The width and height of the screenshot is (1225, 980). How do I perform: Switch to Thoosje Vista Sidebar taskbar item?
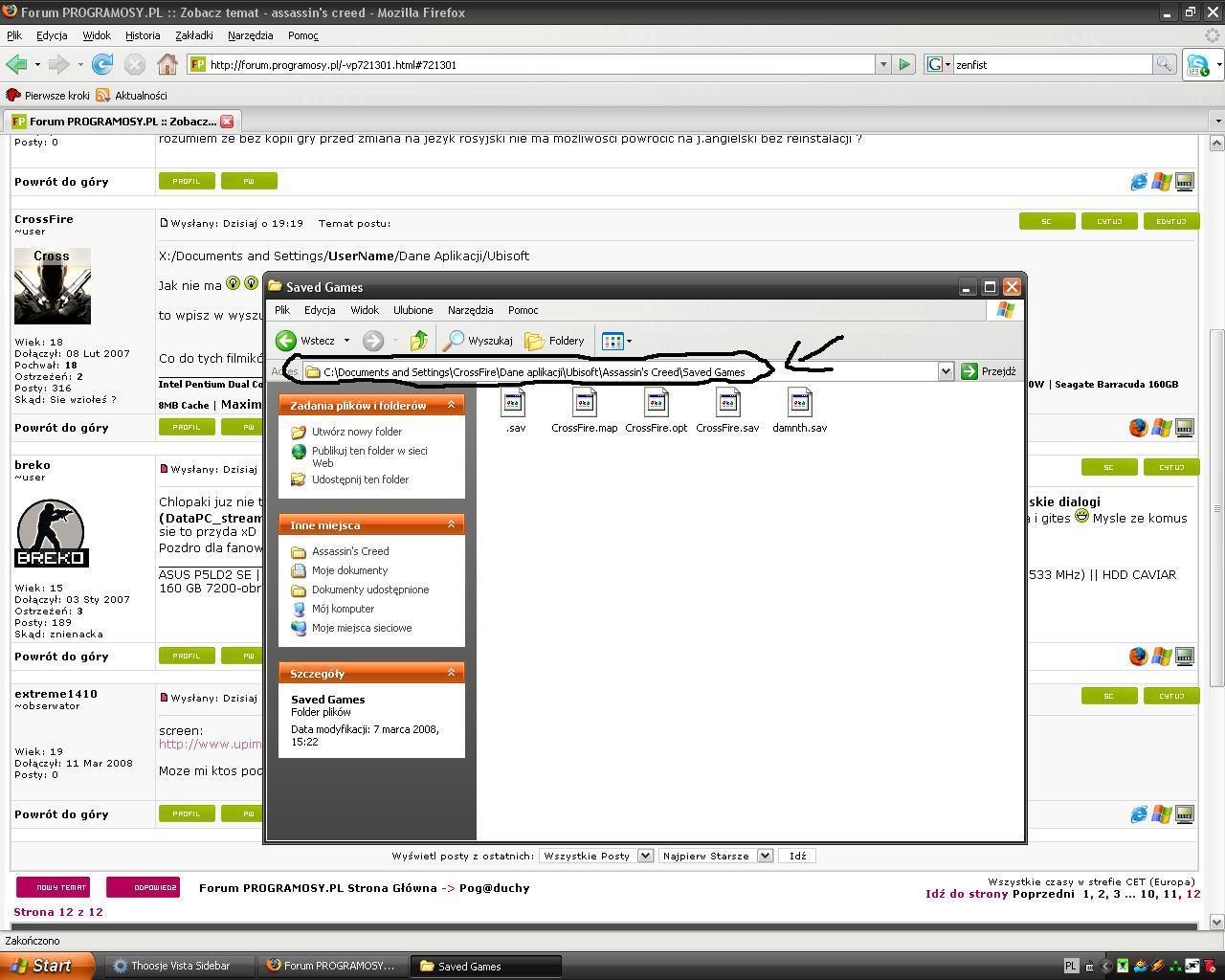pyautogui.click(x=180, y=966)
